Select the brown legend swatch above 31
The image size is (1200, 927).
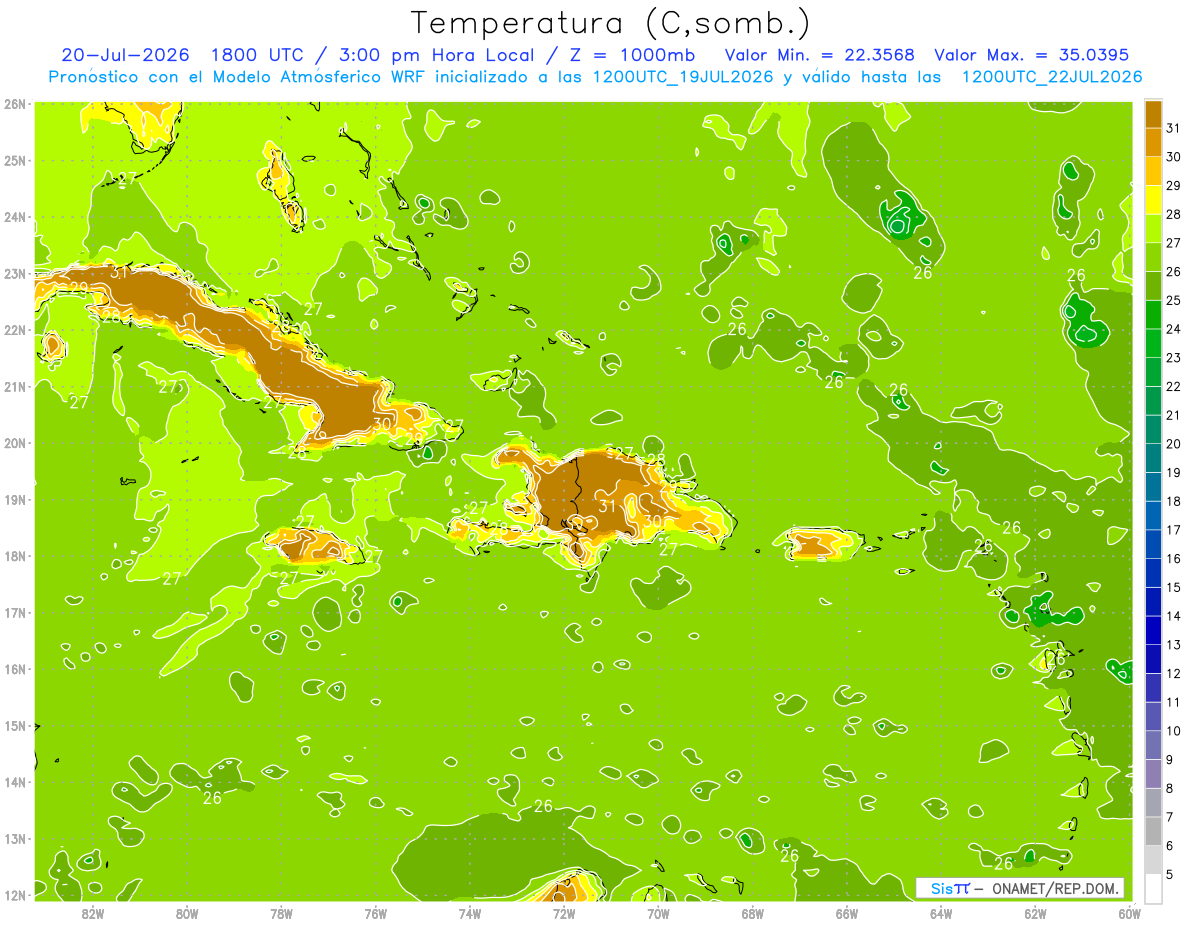coord(1153,114)
